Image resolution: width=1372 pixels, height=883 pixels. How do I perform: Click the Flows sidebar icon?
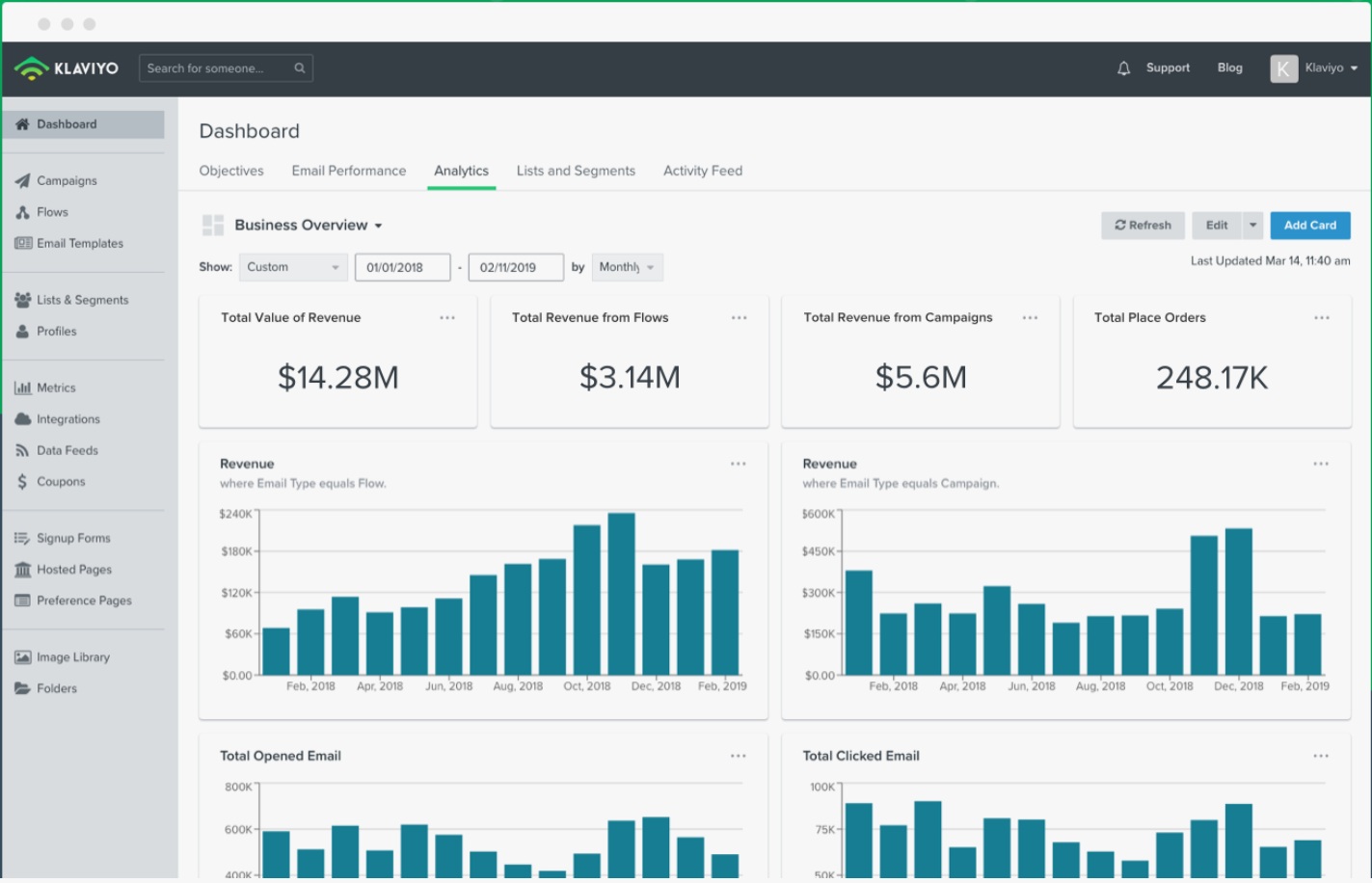(x=22, y=212)
